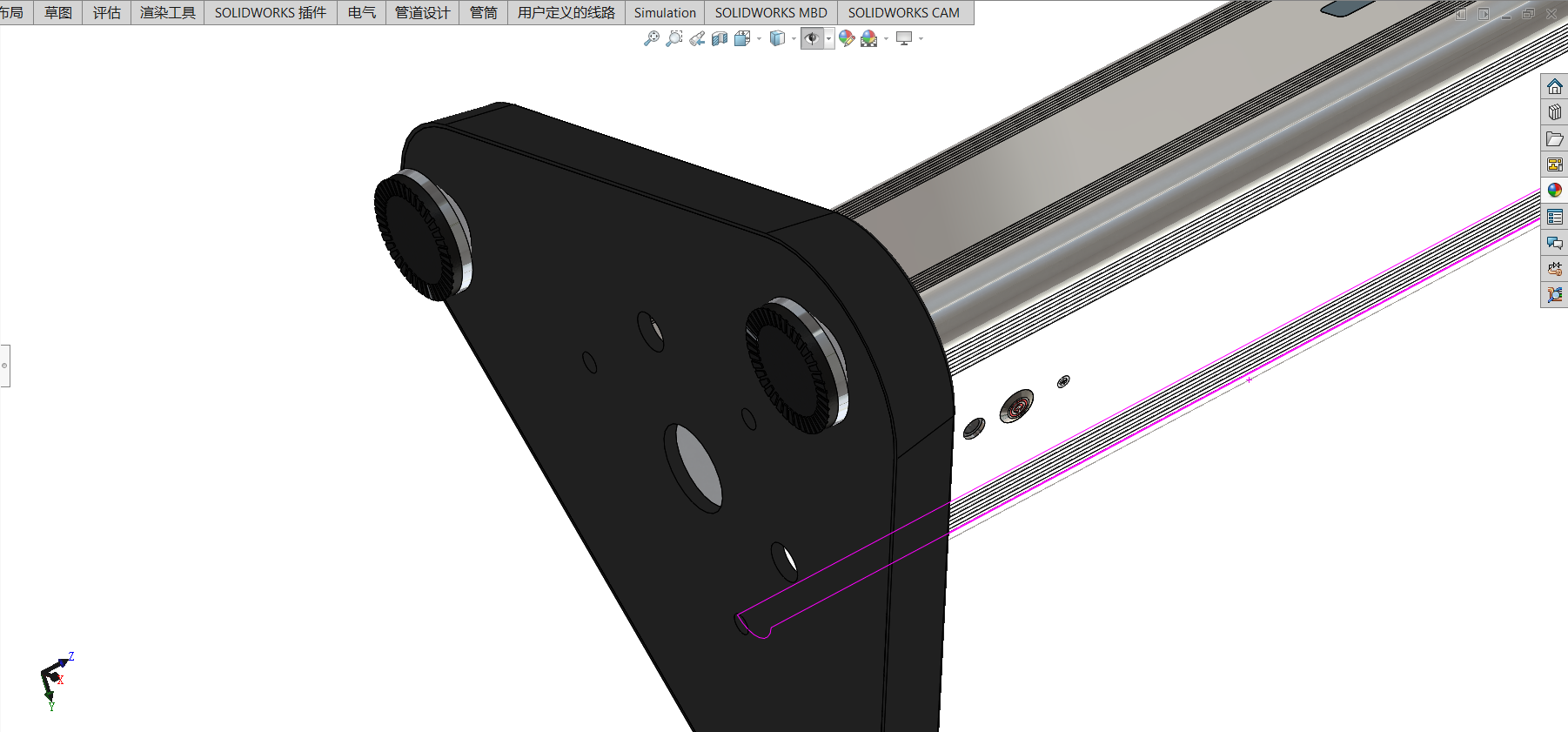This screenshot has width=1568, height=732.
Task: Open the File Explorer folder task pane tab
Action: (x=1554, y=138)
